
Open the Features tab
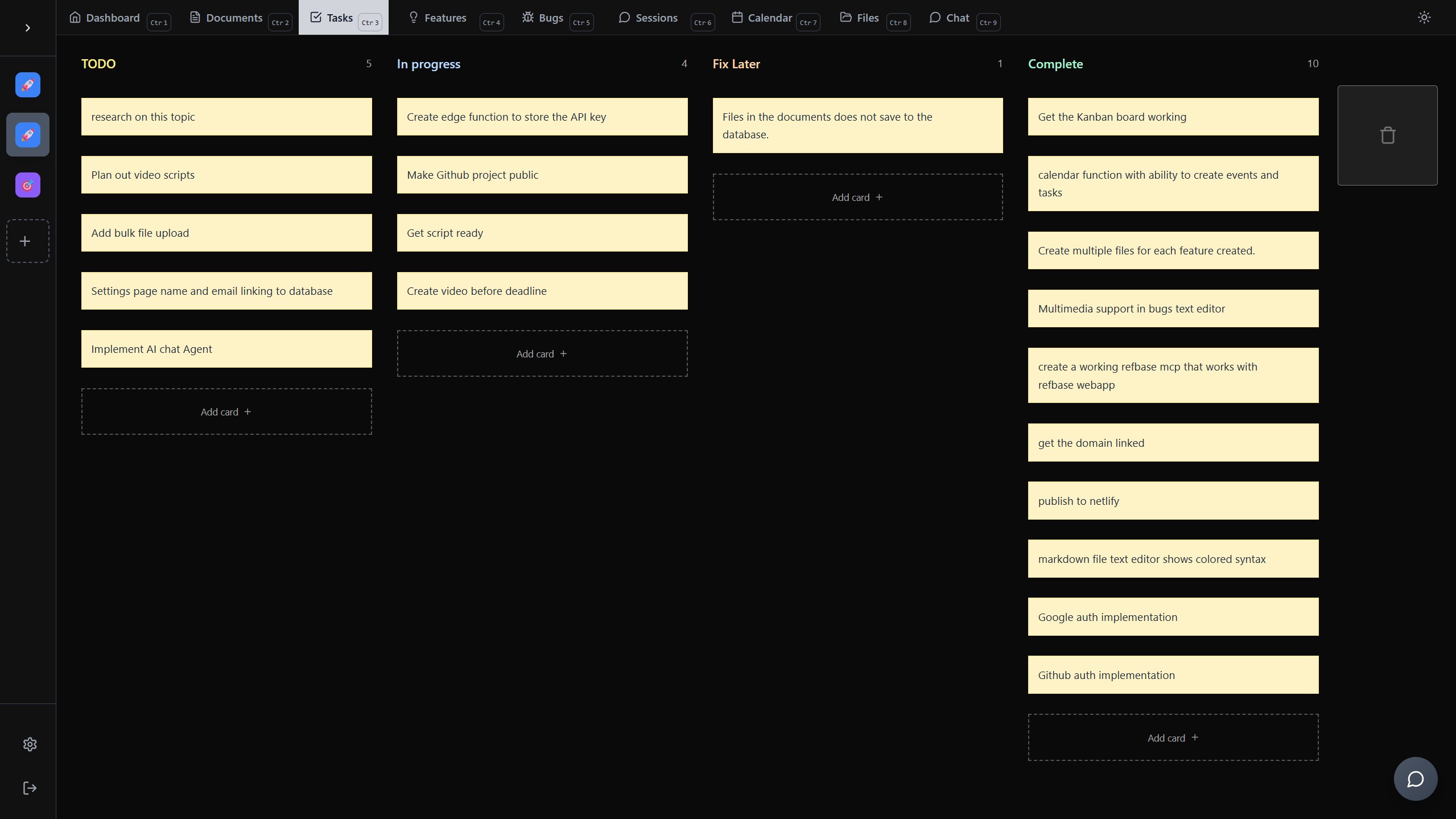[445, 18]
